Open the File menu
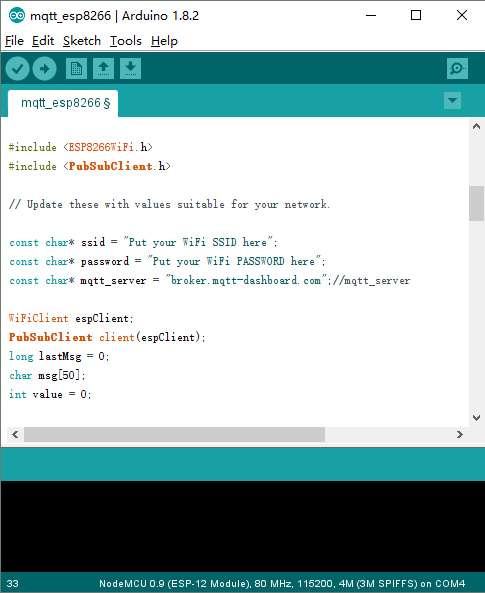This screenshot has width=485, height=593. [14, 41]
